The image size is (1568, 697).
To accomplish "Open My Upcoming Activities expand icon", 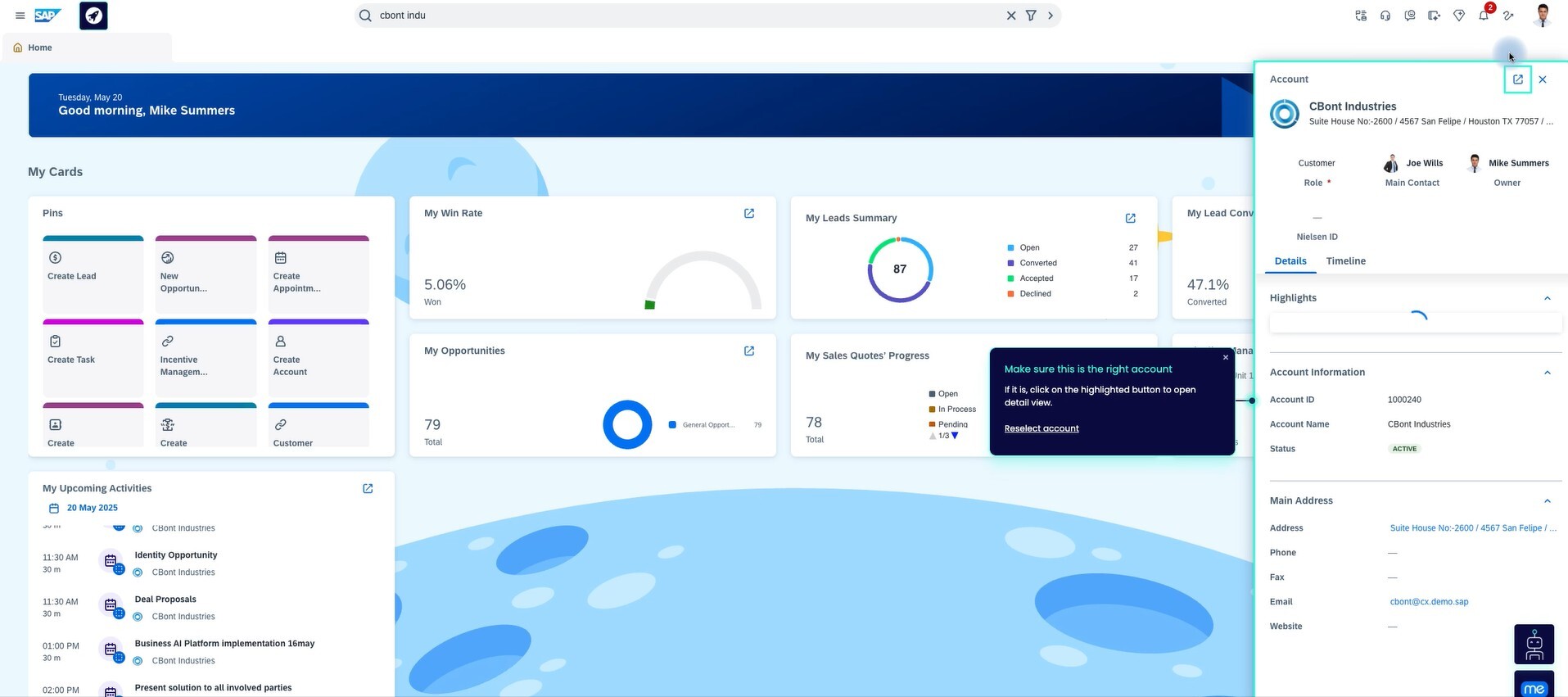I will click(368, 488).
